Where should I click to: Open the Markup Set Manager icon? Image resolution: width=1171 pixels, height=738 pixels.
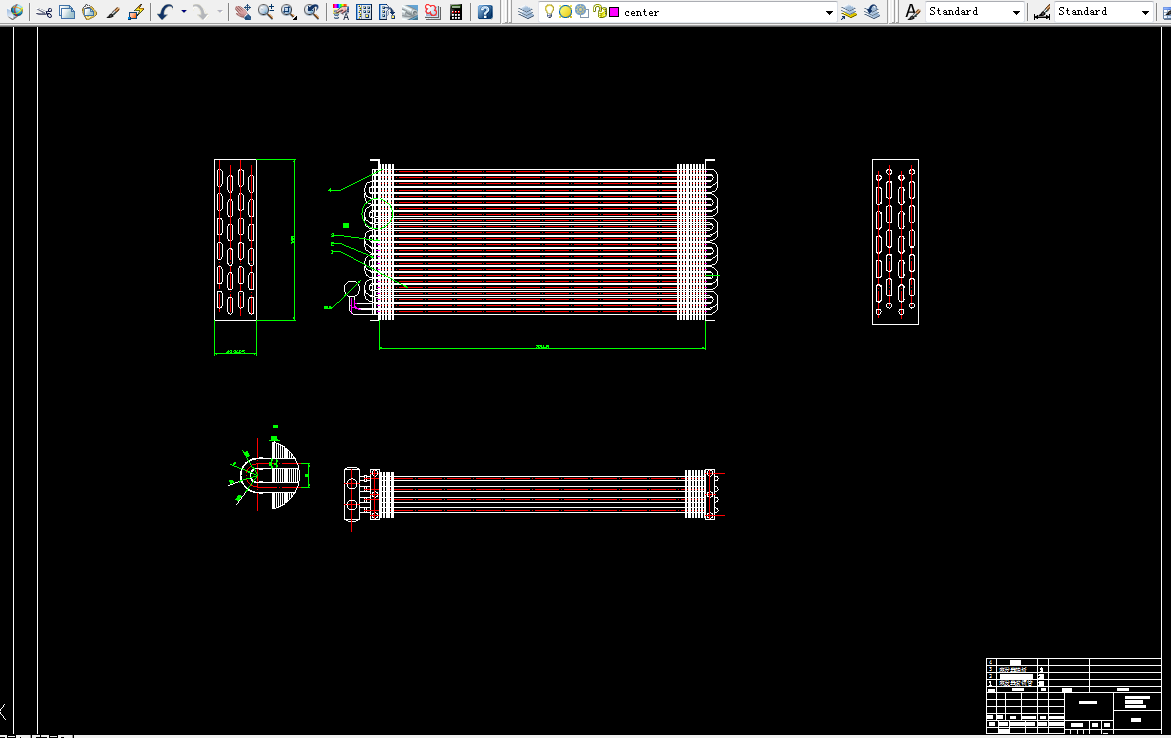pyautogui.click(x=432, y=12)
